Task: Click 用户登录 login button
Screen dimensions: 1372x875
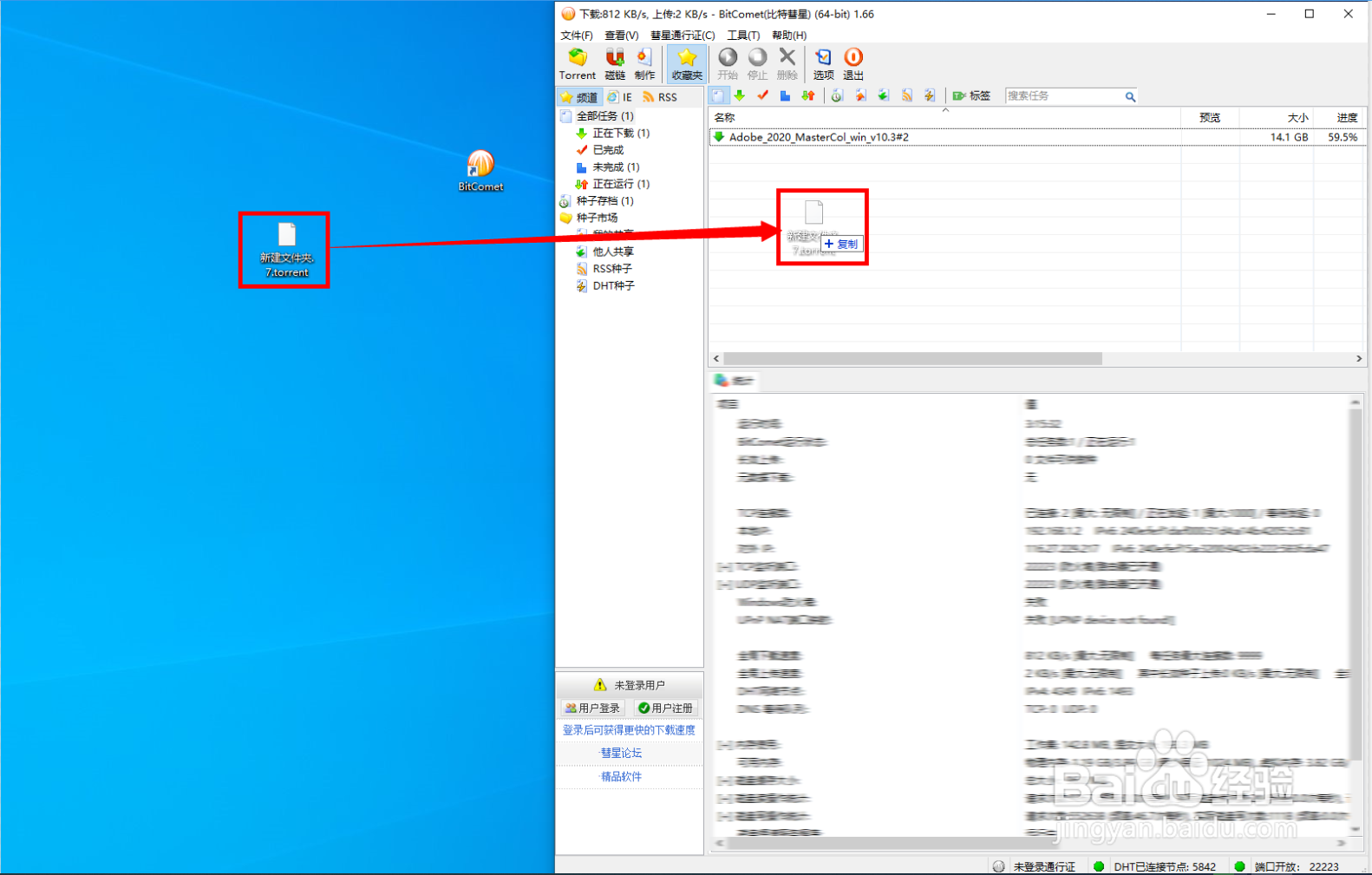Action: [593, 708]
